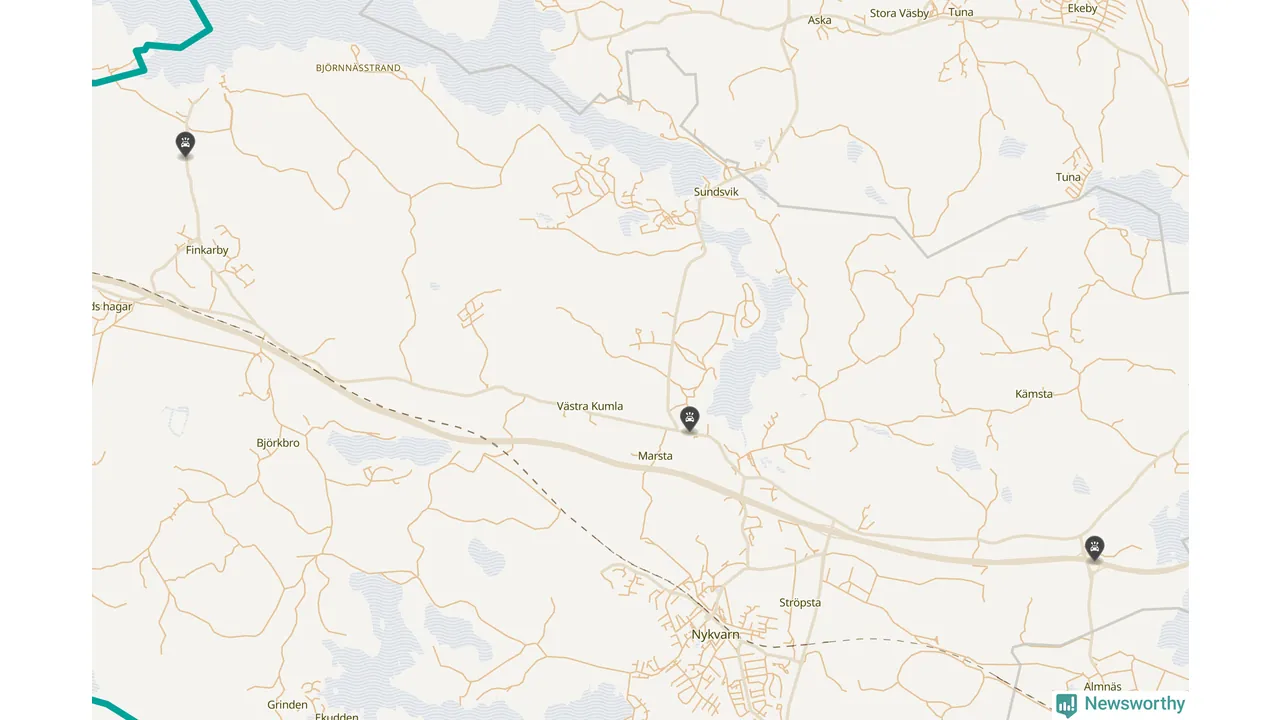Click the car marker near Finkarby
The height and width of the screenshot is (720, 1280).
pos(185,145)
